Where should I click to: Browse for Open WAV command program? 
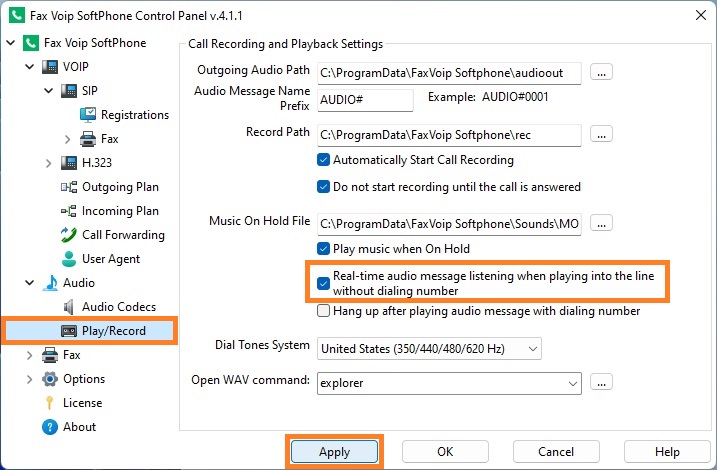point(601,382)
